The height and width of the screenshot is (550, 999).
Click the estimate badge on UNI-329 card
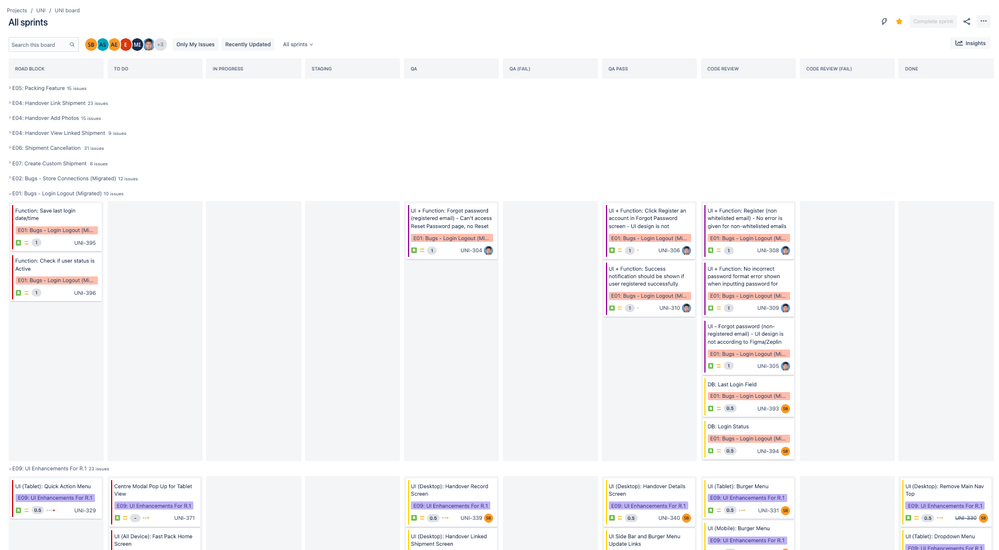pos(38,510)
